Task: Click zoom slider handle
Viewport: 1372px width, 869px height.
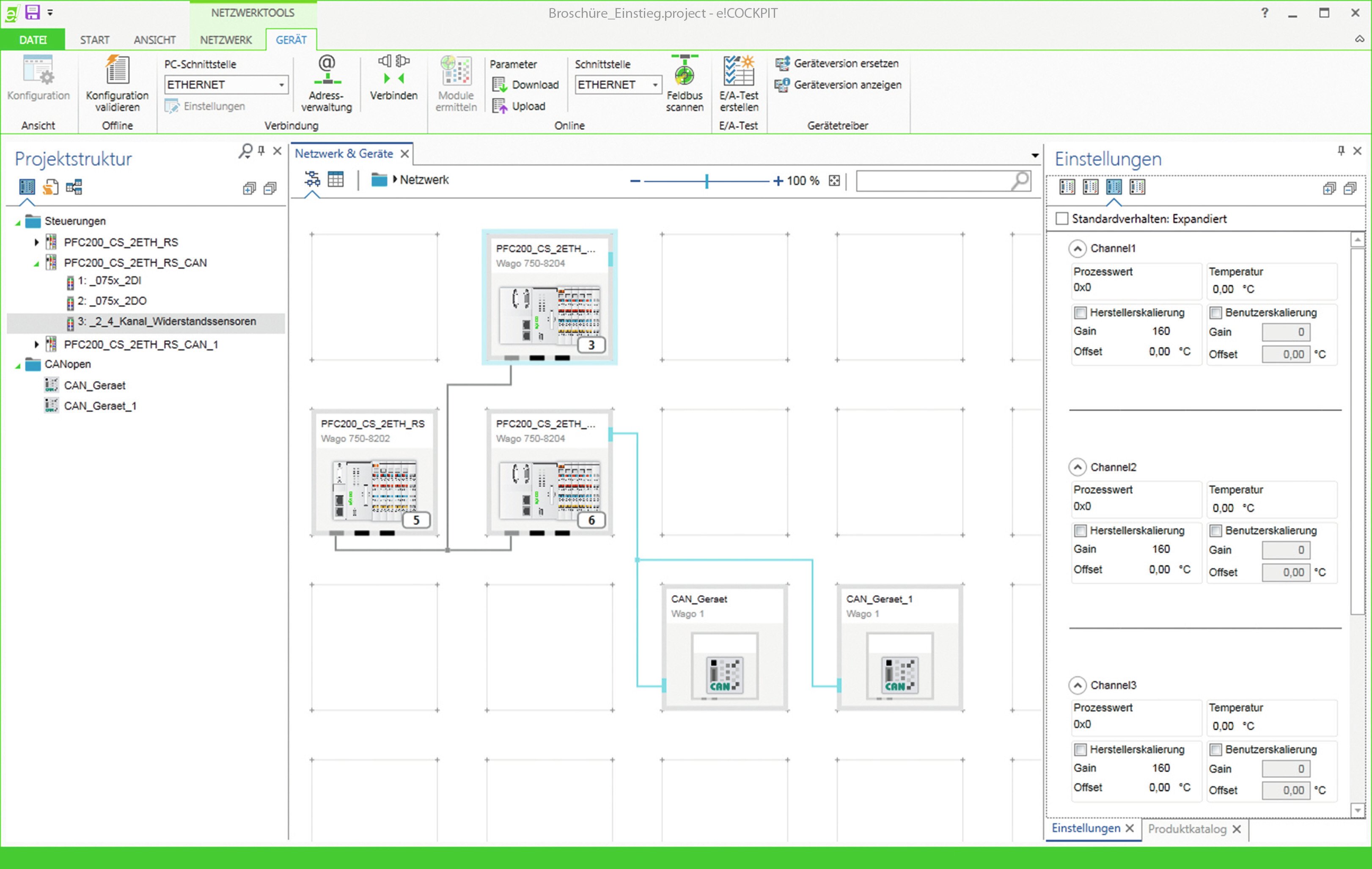Action: click(x=707, y=181)
